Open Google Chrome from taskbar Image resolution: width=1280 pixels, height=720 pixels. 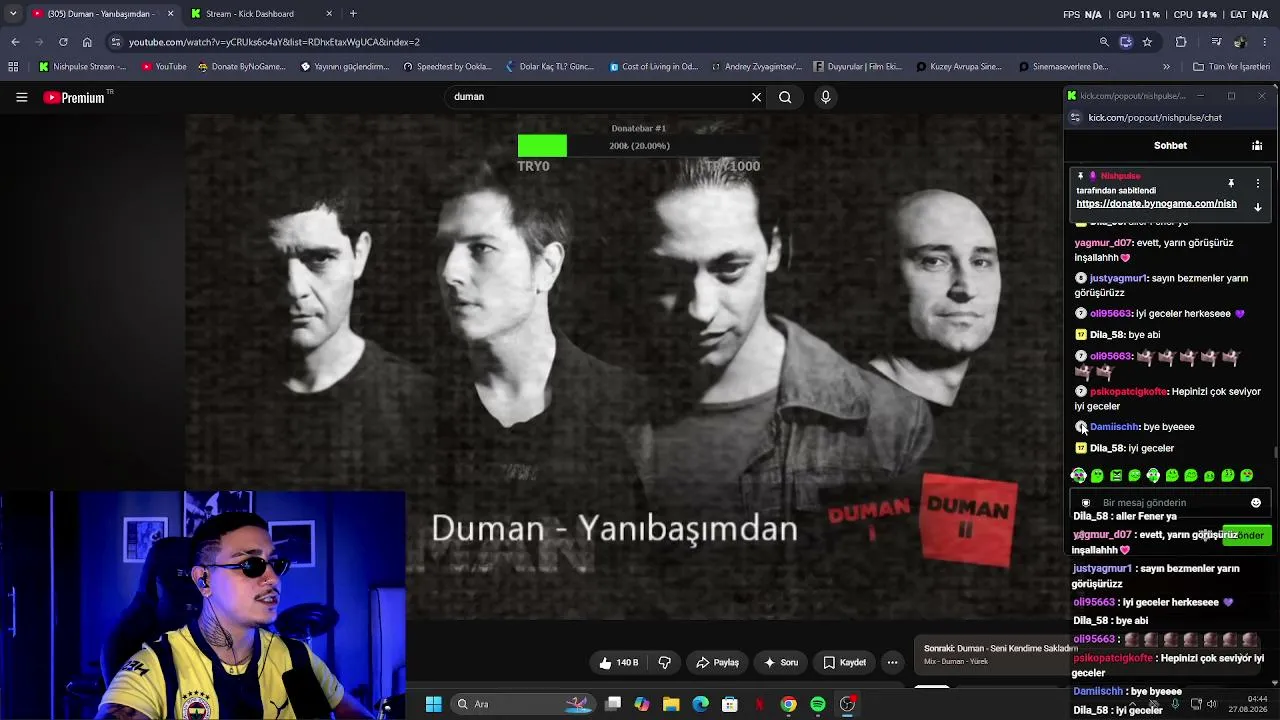coord(789,704)
